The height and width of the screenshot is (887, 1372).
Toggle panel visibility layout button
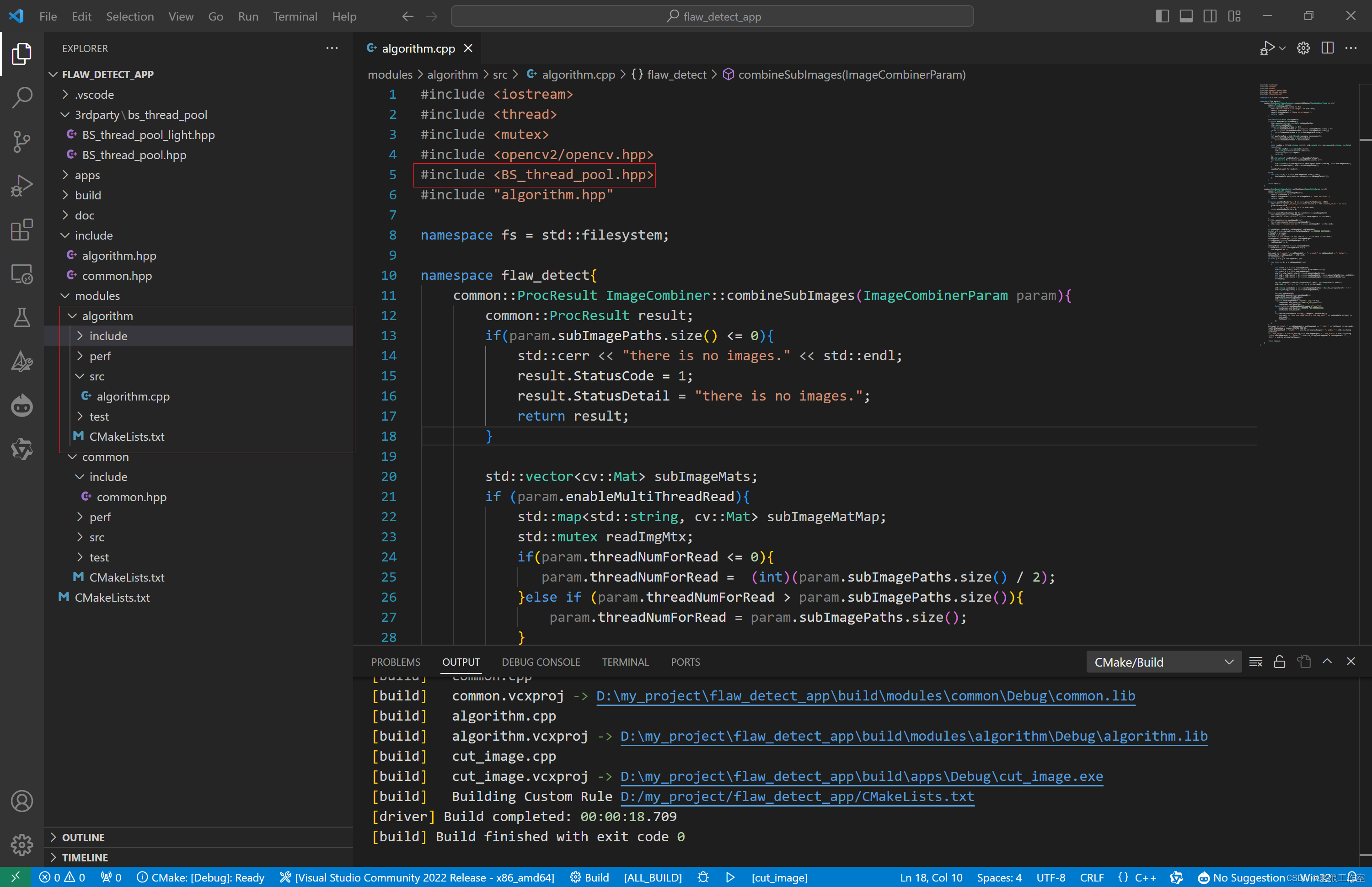[x=1186, y=16]
